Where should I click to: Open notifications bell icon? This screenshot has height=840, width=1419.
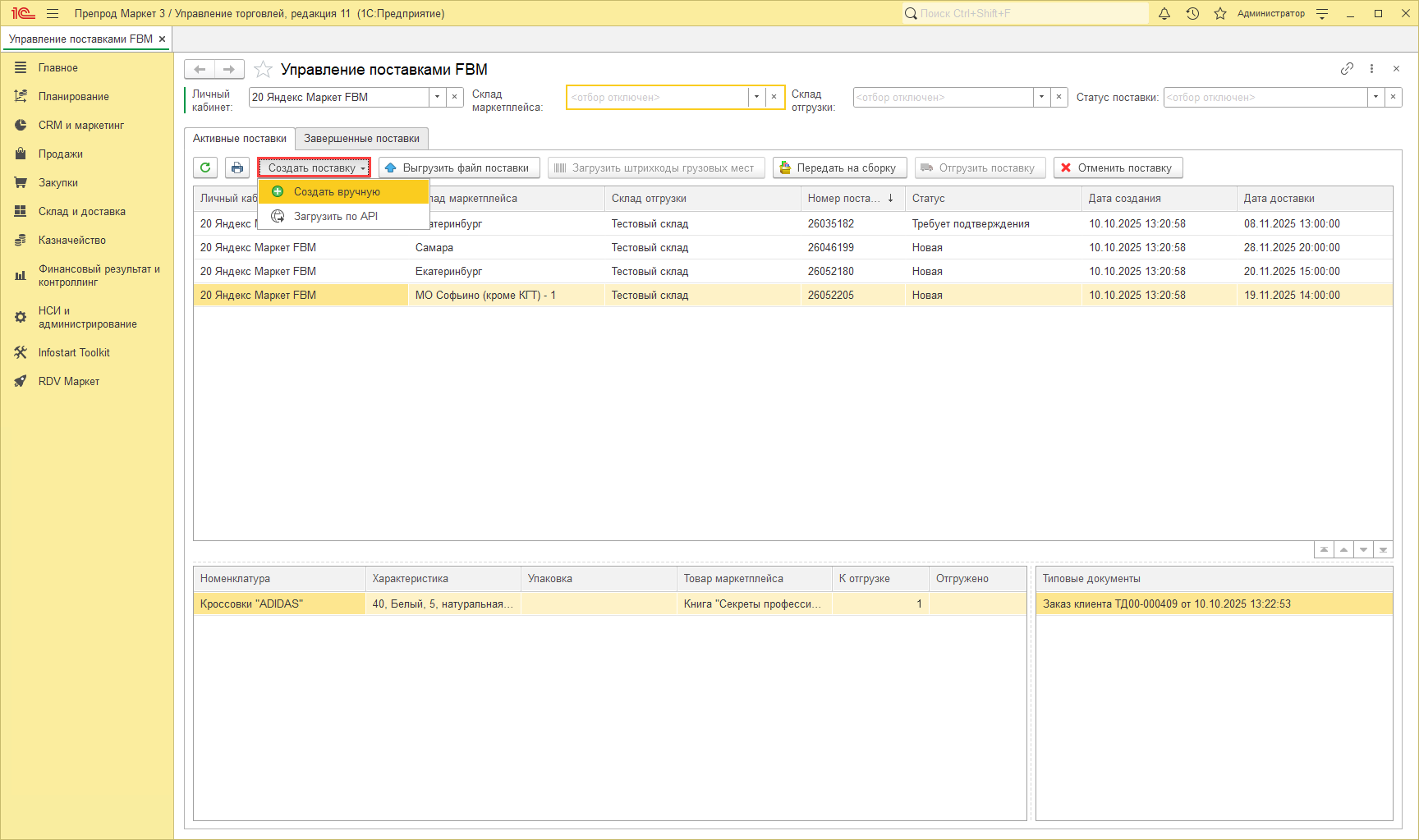pyautogui.click(x=1164, y=13)
